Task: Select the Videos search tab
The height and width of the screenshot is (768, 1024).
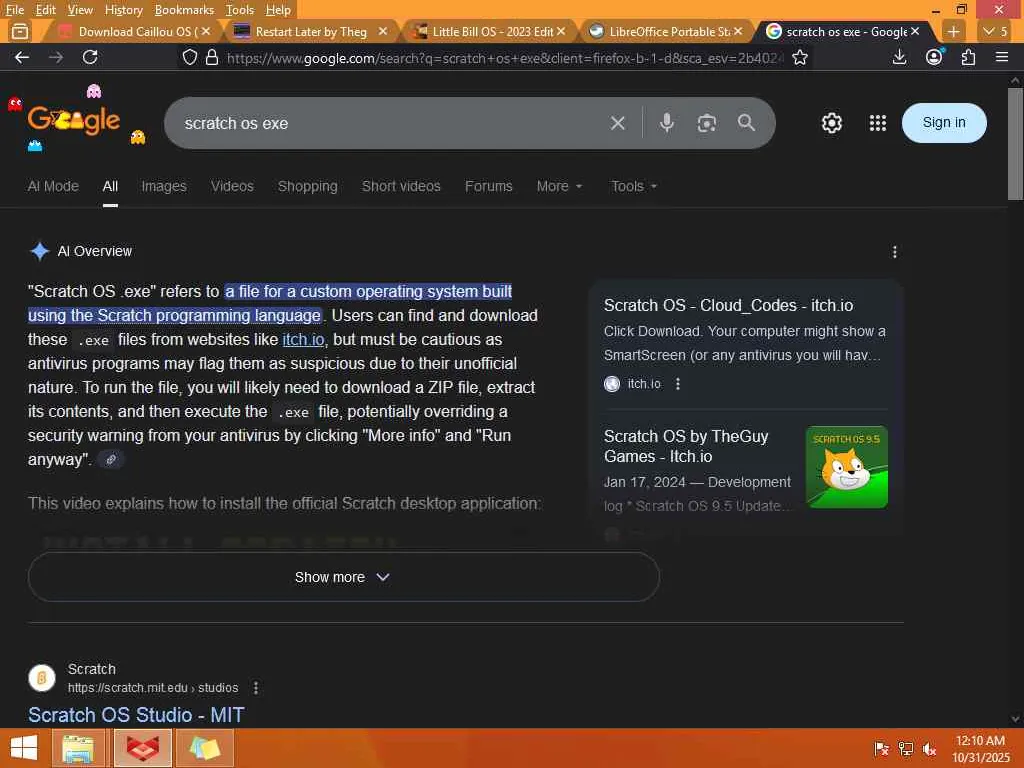Action: pyautogui.click(x=232, y=186)
